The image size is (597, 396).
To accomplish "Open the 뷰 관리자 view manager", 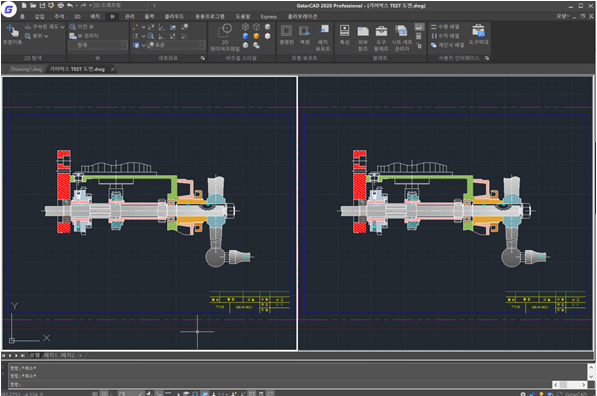I will [84, 36].
